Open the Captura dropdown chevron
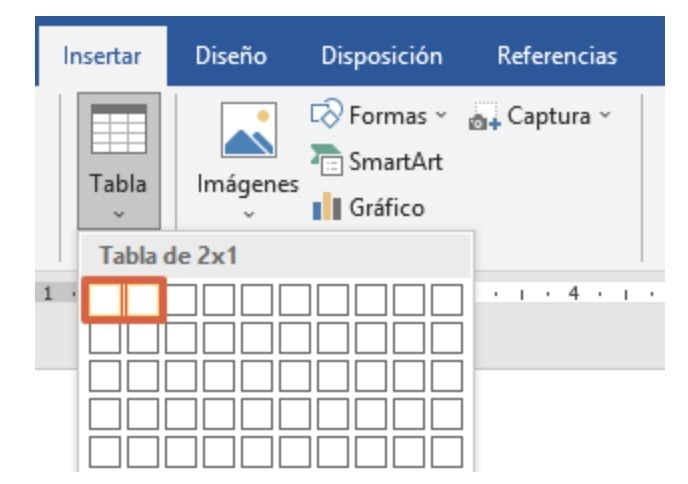Screen dimensions: 688x484 tap(605, 117)
